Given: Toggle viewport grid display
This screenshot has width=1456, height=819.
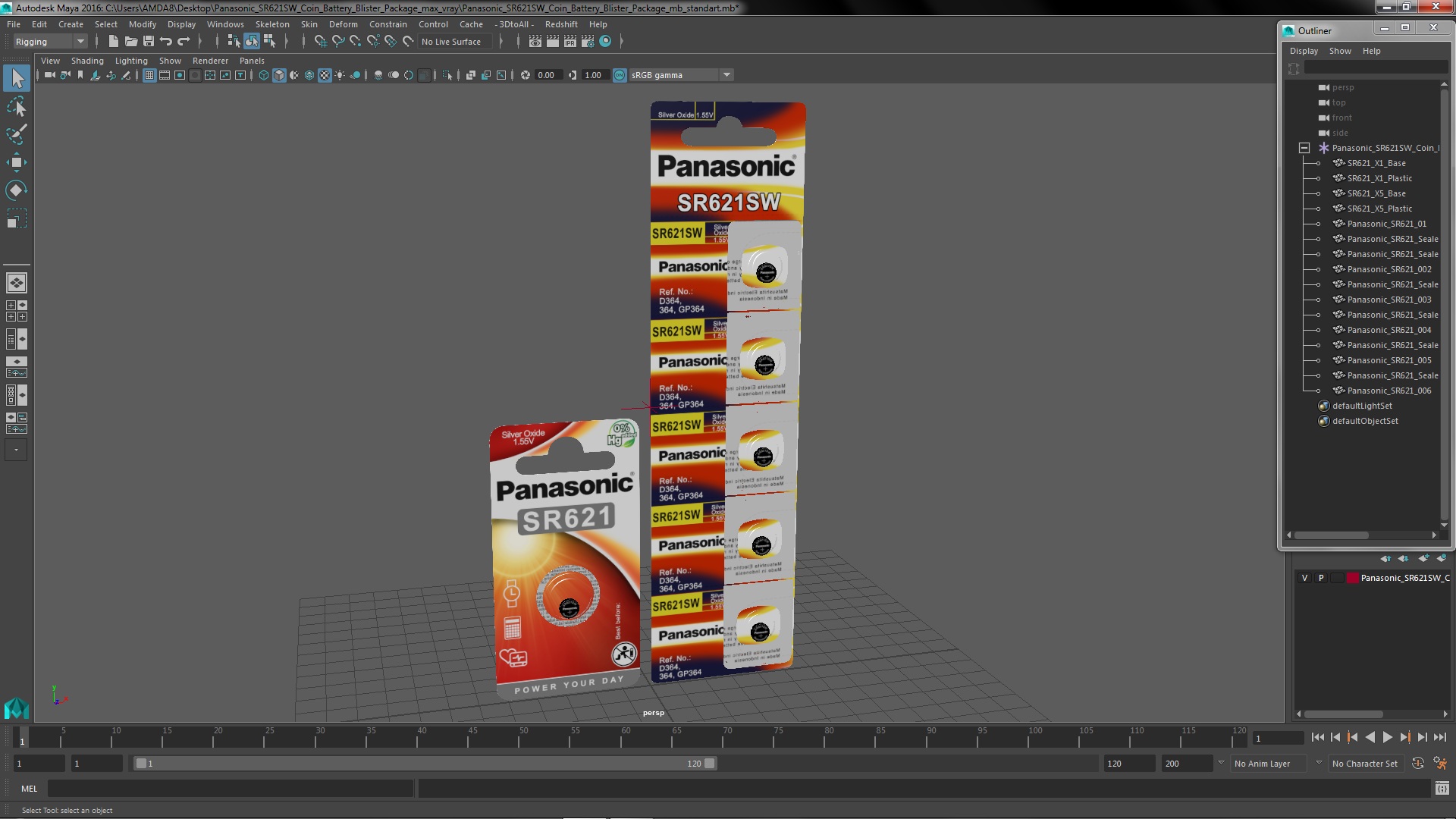Looking at the screenshot, I should [149, 75].
